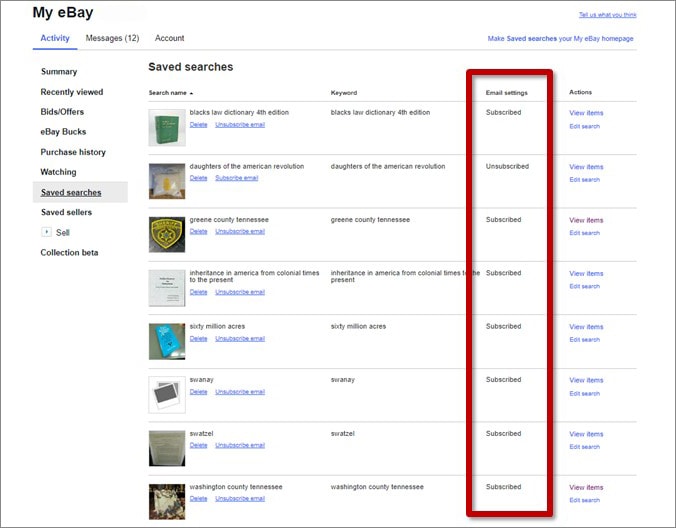
Task: Open eBay Bucks in sidebar
Action: [x=63, y=131]
